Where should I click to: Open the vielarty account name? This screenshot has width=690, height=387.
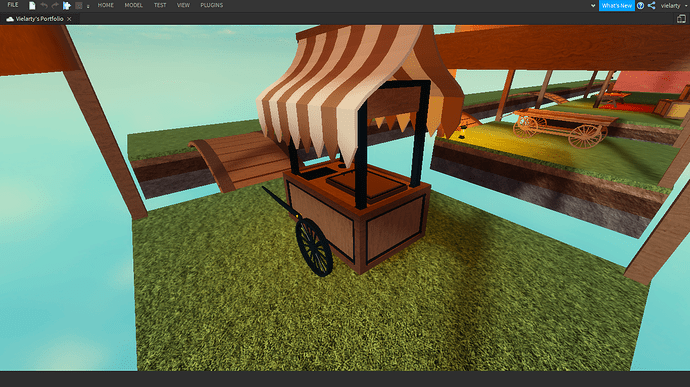[x=670, y=6]
